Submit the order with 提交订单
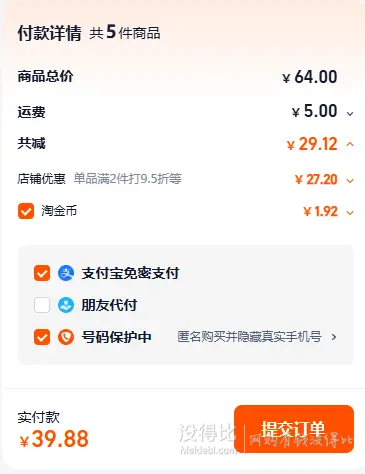365x474 pixels. [x=294, y=429]
